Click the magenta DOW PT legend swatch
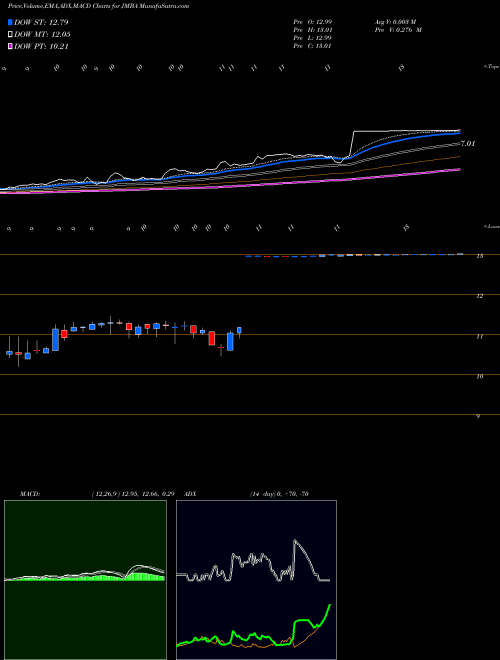The width and height of the screenshot is (500, 660). (10, 46)
